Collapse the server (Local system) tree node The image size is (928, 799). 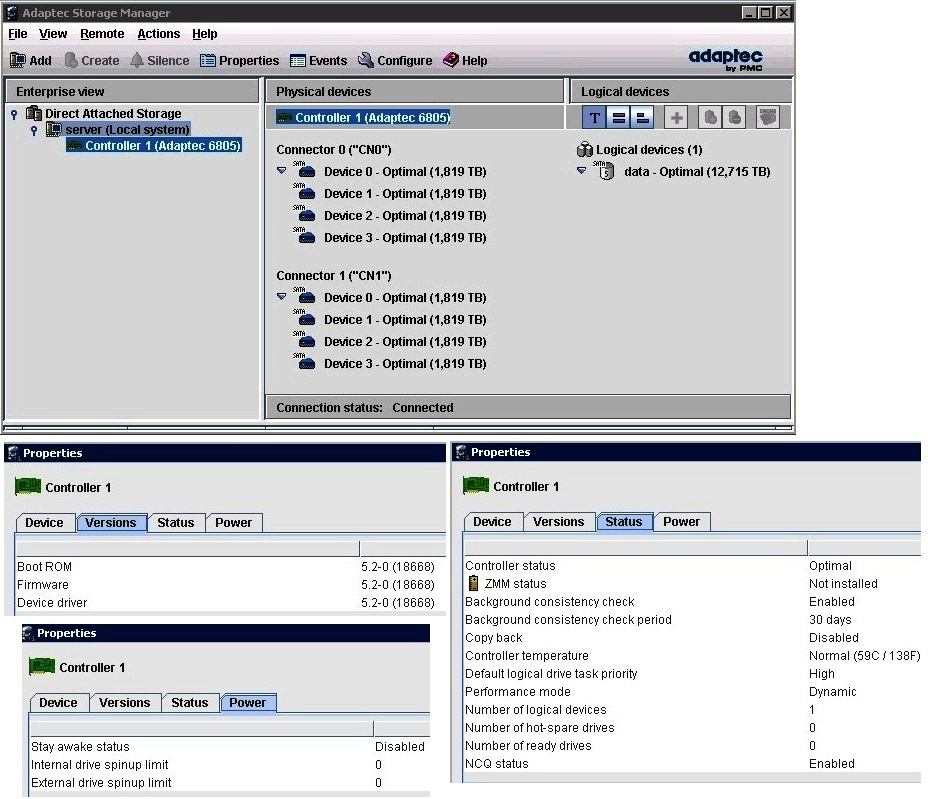click(34, 130)
